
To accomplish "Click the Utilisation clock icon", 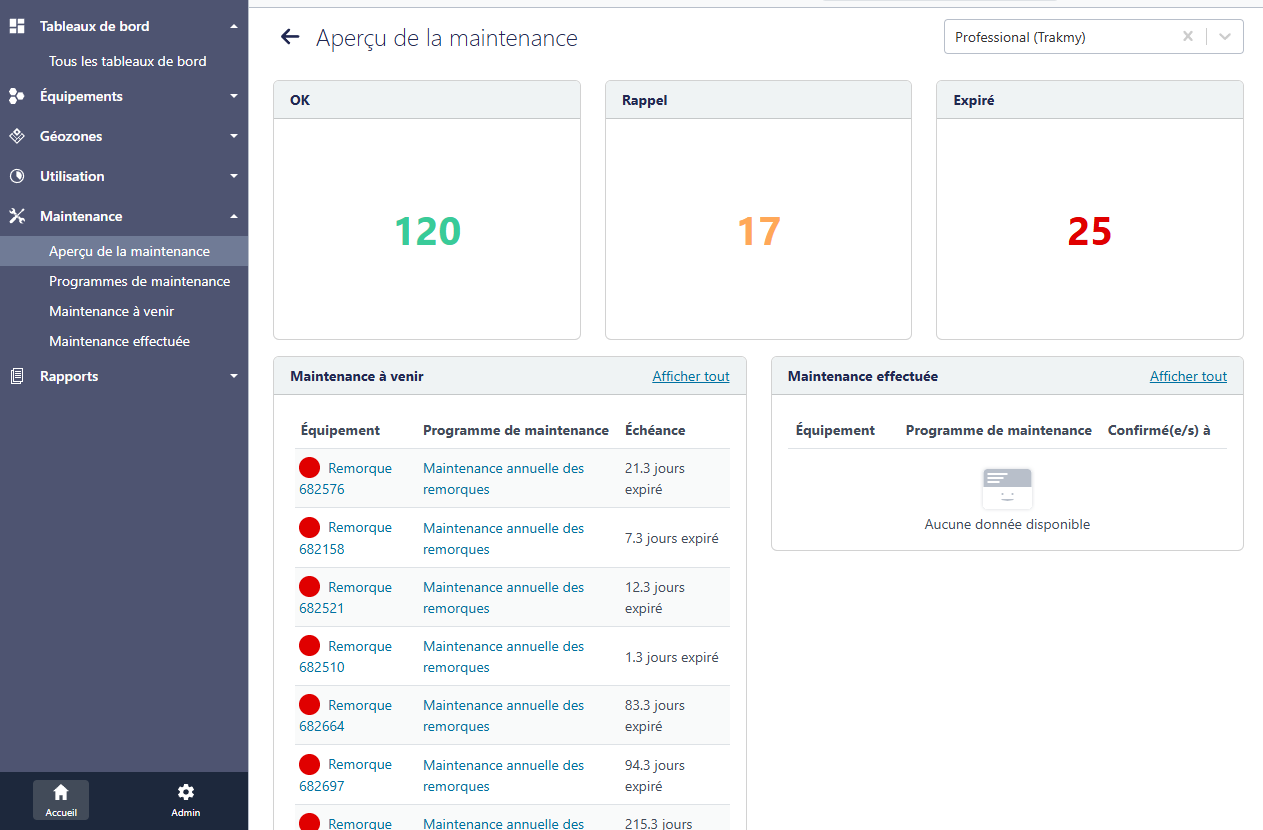I will (17, 176).
